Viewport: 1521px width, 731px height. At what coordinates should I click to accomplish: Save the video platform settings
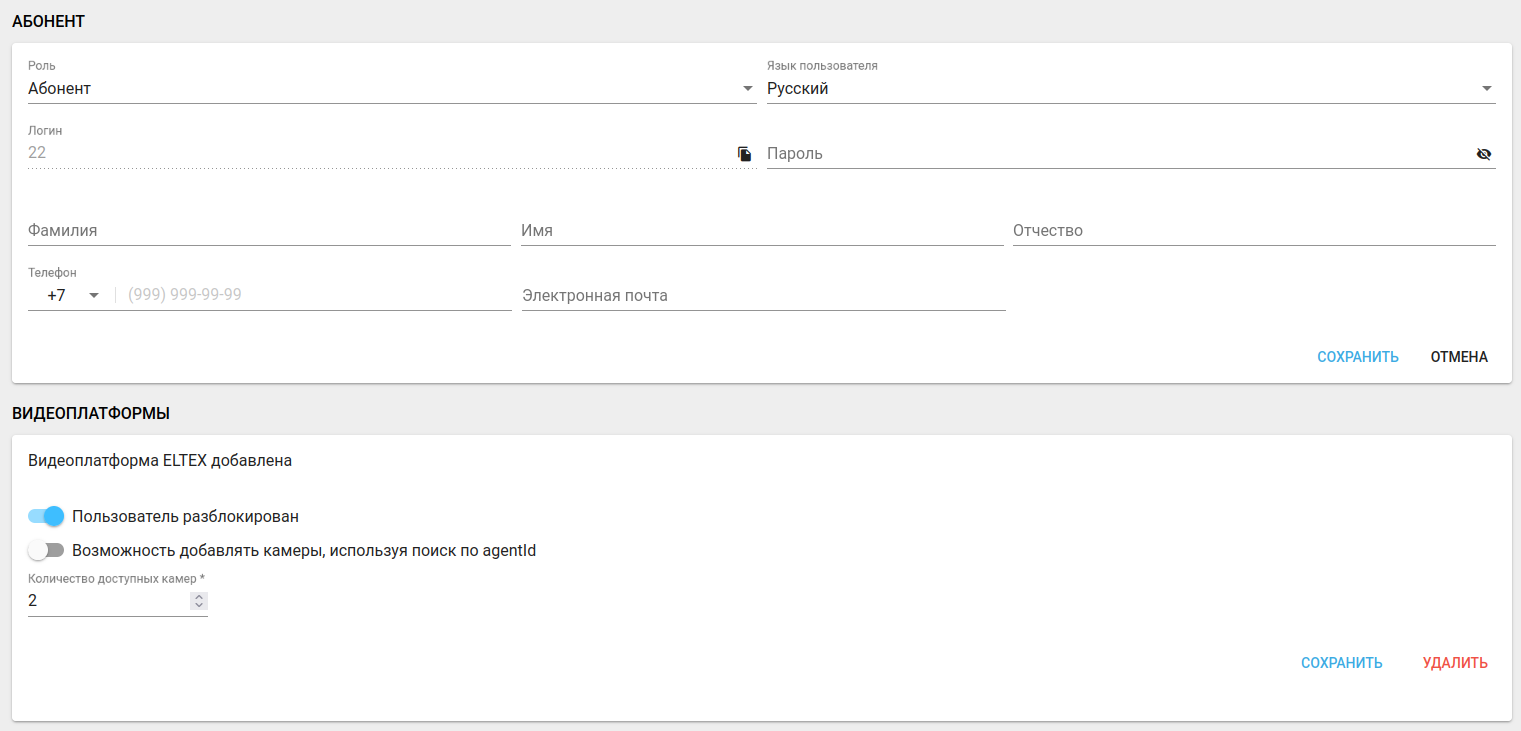click(1341, 663)
